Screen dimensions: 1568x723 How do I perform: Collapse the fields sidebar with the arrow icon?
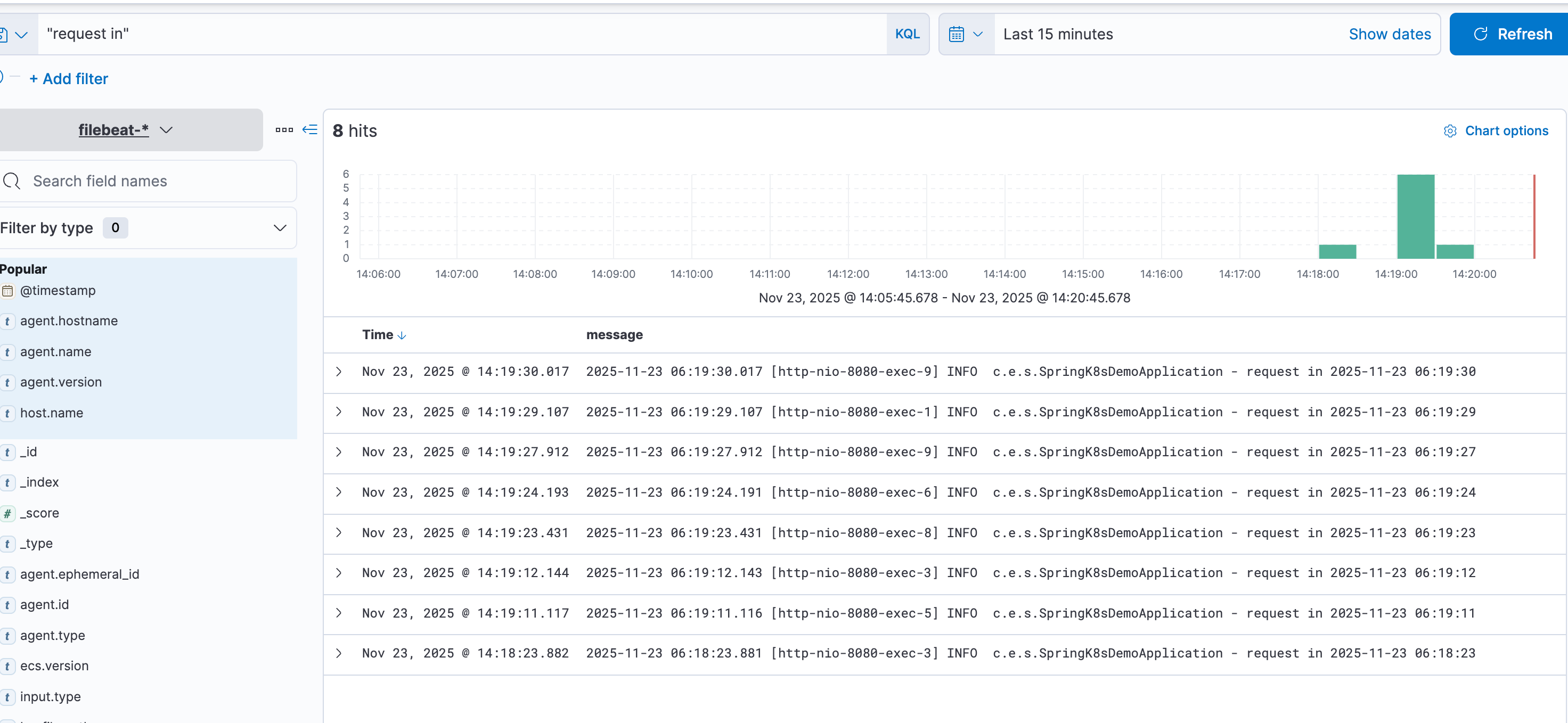(x=310, y=129)
